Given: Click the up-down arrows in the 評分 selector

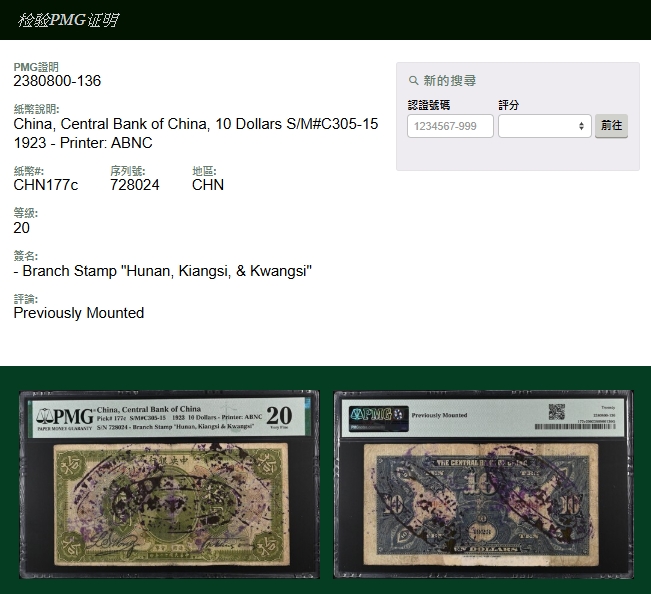Looking at the screenshot, I should (581, 126).
